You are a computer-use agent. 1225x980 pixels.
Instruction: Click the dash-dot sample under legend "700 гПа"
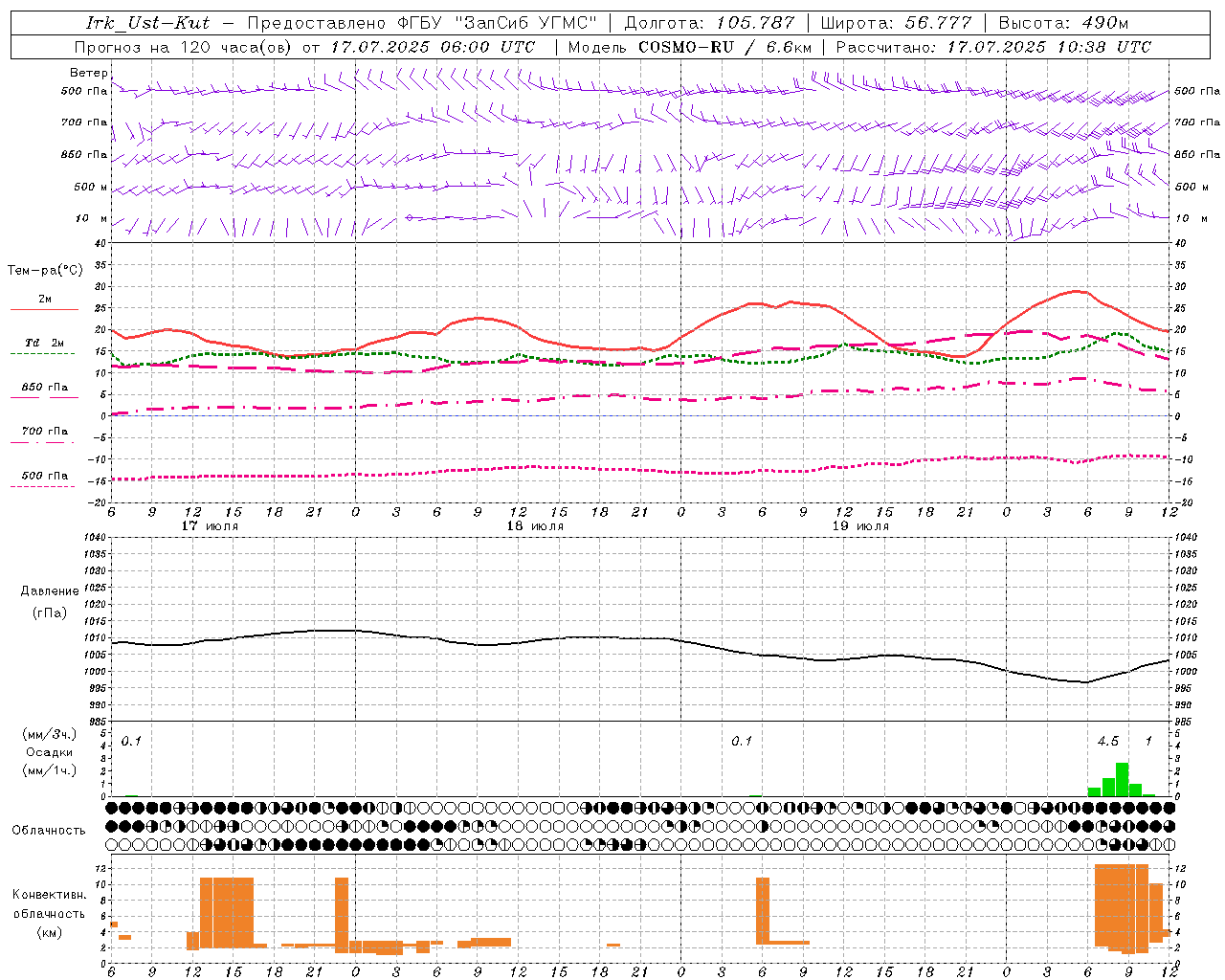point(42,442)
